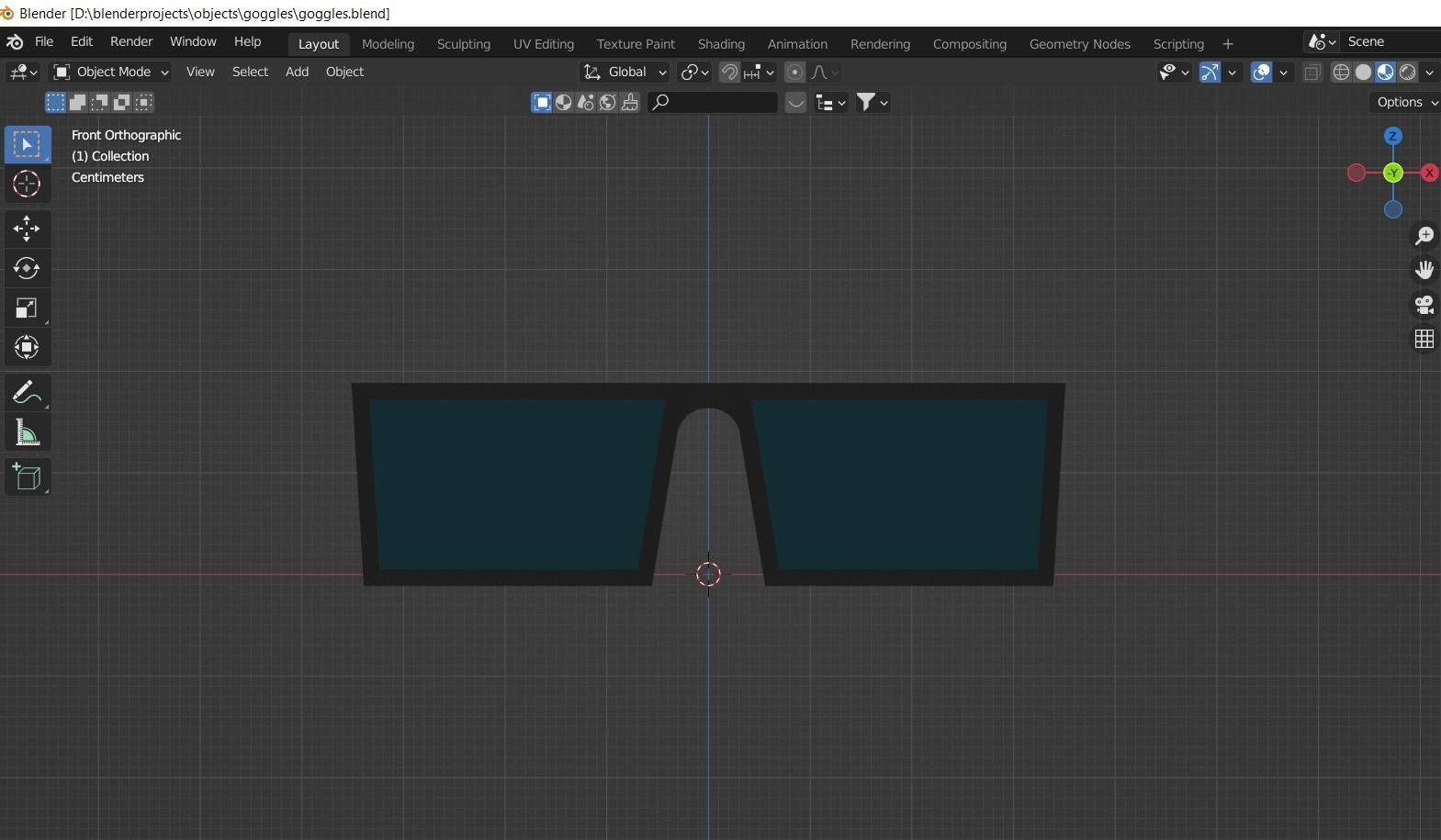Viewport: 1441px width, 840px height.
Task: Select the Add Cube tool
Action: click(27, 476)
